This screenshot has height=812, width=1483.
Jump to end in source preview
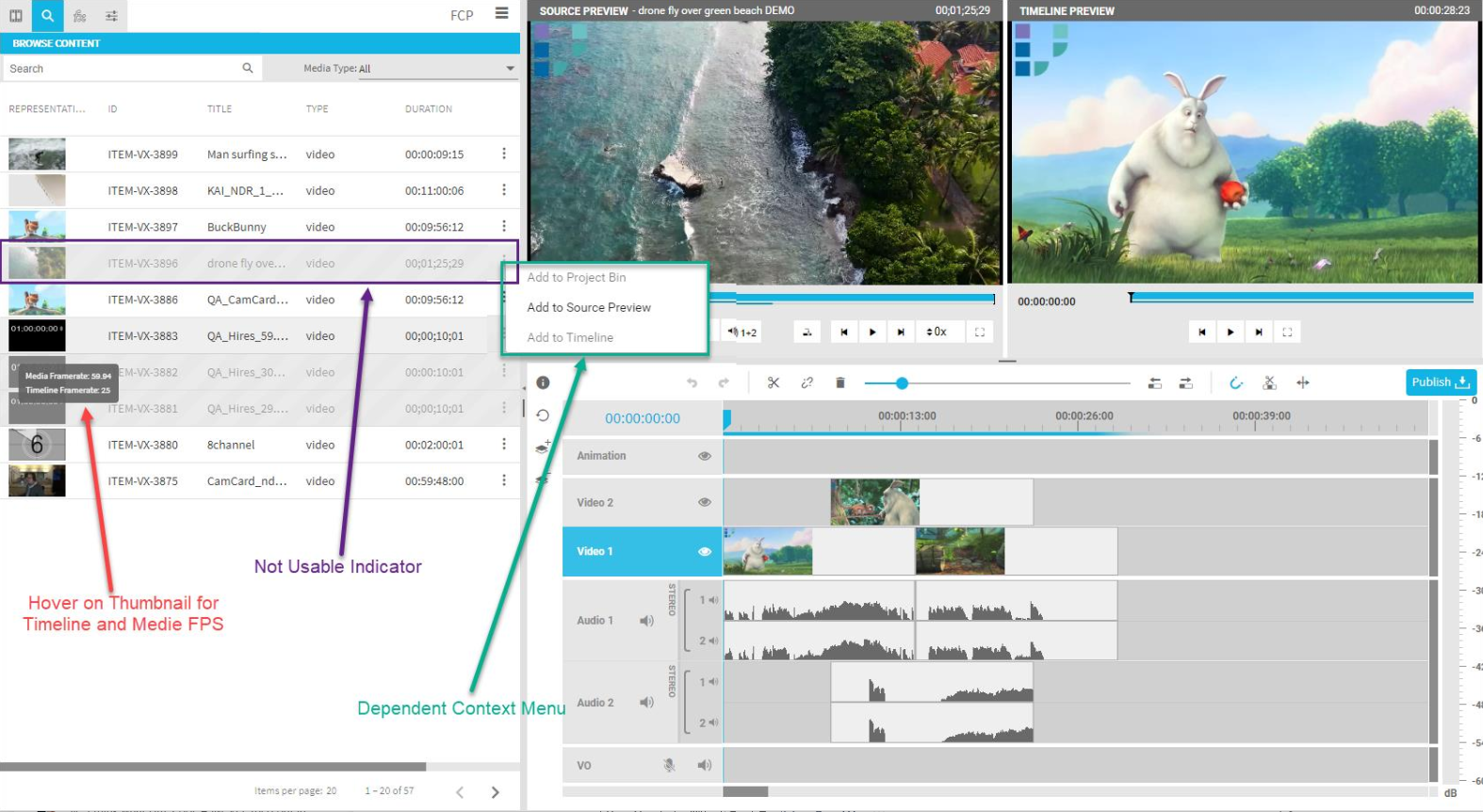tap(901, 332)
